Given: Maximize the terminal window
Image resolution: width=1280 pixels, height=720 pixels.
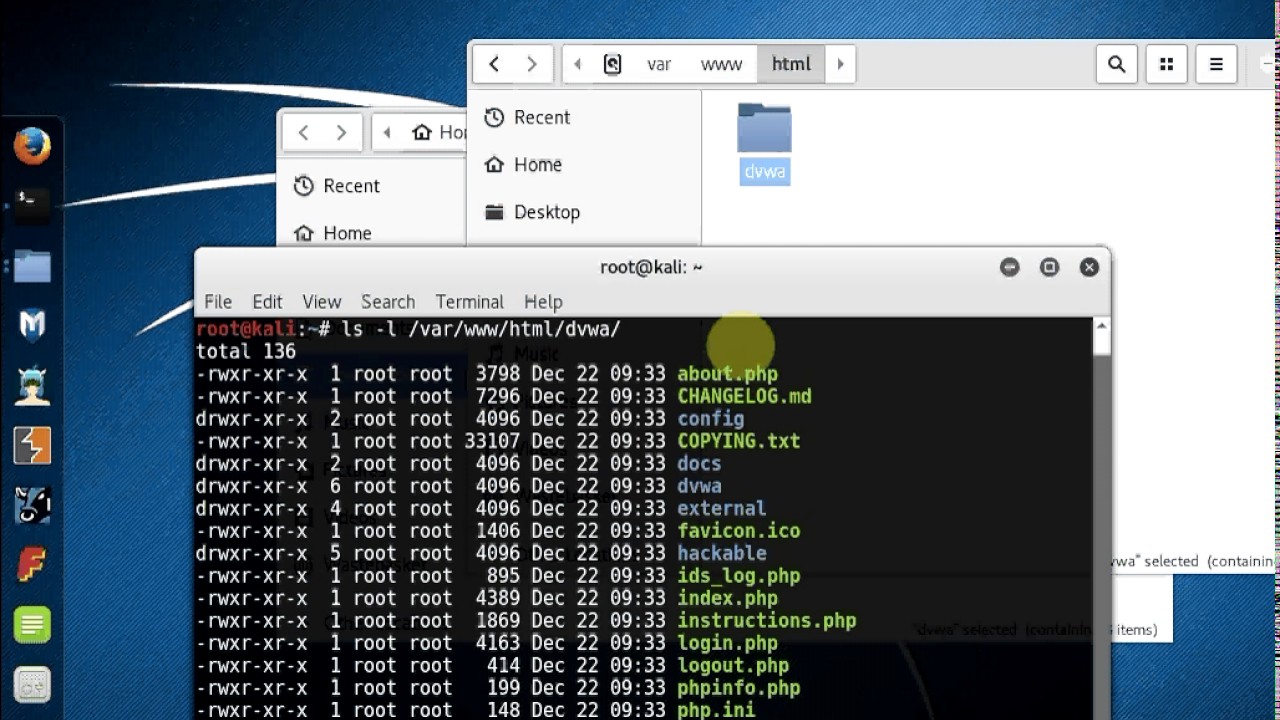Looking at the screenshot, I should (x=1049, y=267).
